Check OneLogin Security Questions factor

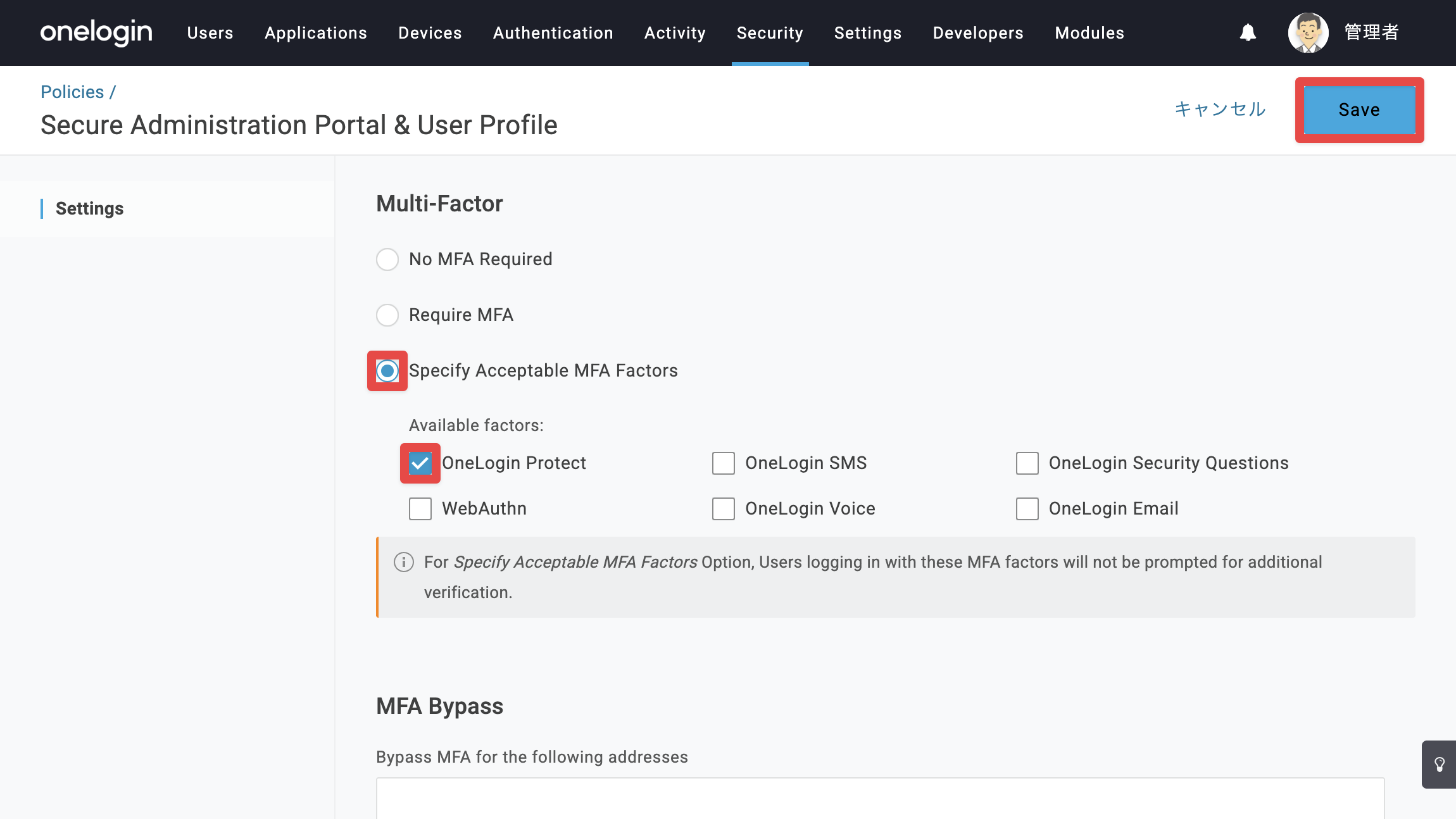point(1027,463)
